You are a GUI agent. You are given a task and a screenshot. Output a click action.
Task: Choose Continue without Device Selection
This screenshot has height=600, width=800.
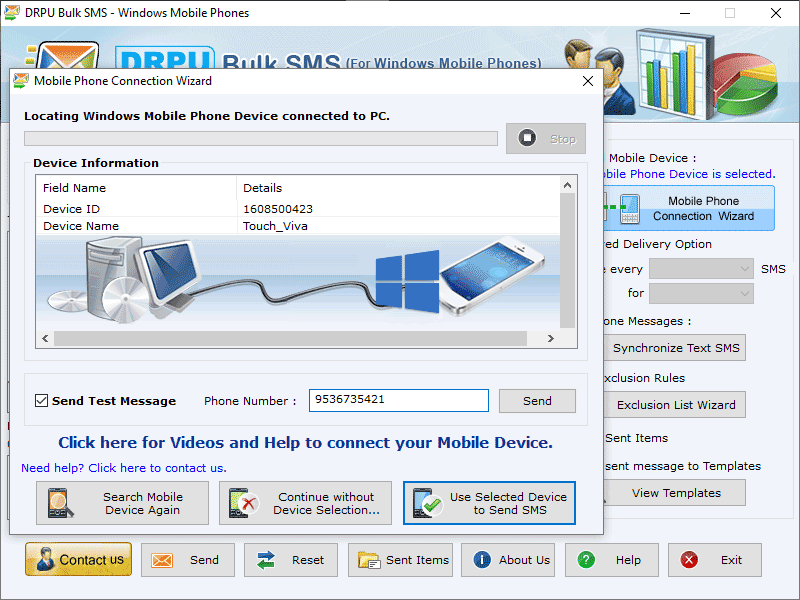(x=305, y=503)
